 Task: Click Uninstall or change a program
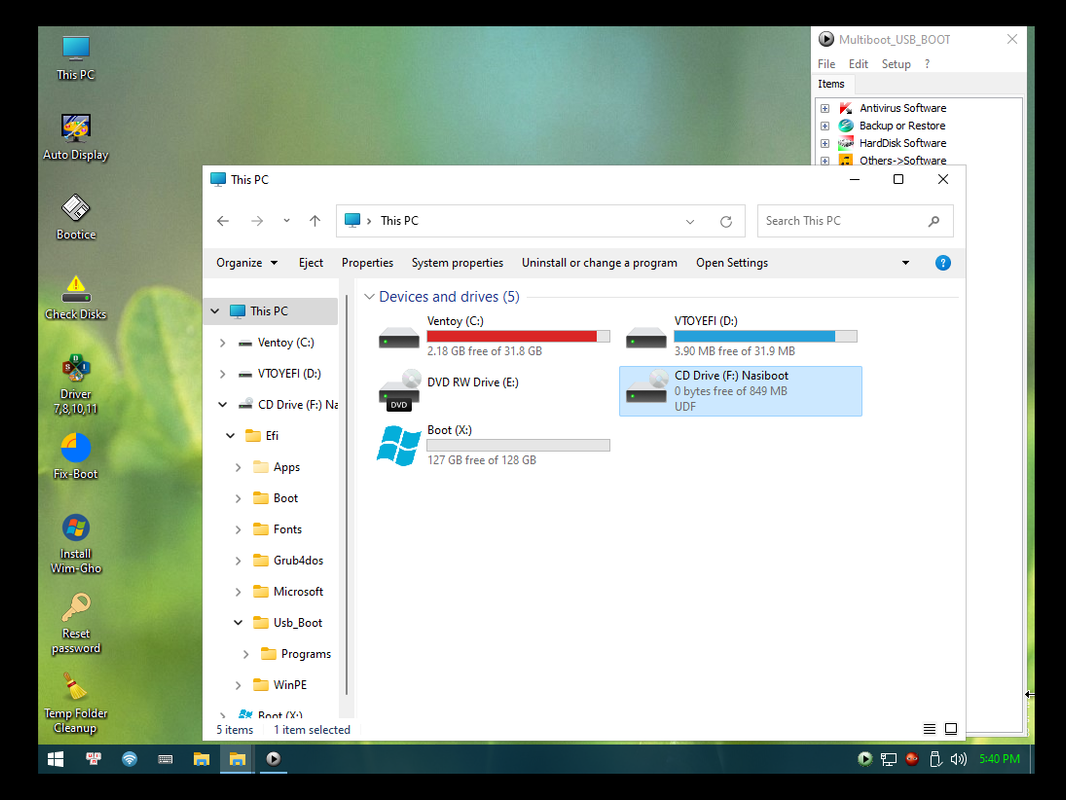(x=599, y=263)
